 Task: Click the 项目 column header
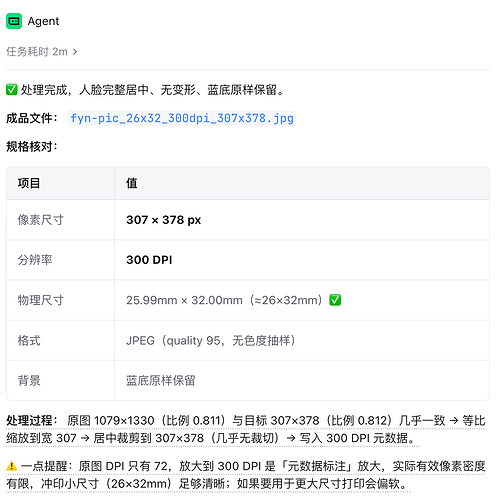click(61, 183)
